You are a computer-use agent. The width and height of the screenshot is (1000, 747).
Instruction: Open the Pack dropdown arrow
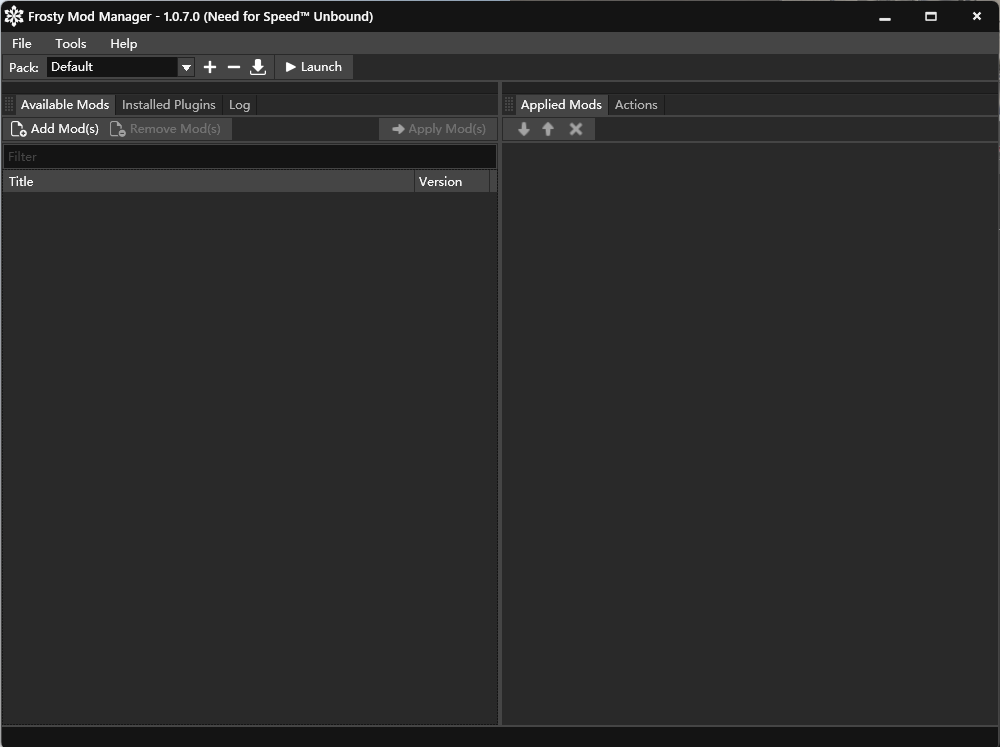186,67
